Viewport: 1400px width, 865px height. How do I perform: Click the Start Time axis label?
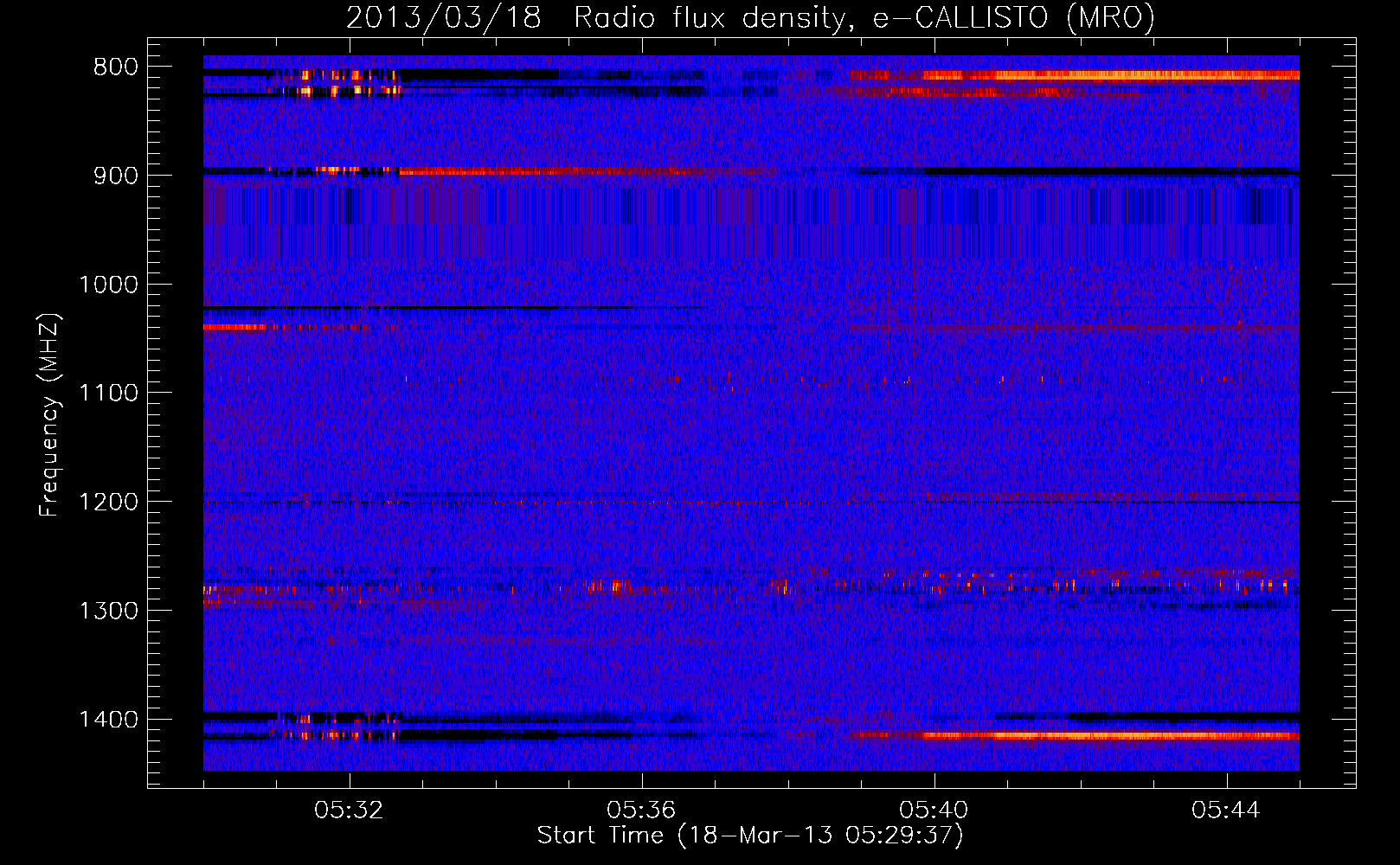pyautogui.click(x=750, y=836)
